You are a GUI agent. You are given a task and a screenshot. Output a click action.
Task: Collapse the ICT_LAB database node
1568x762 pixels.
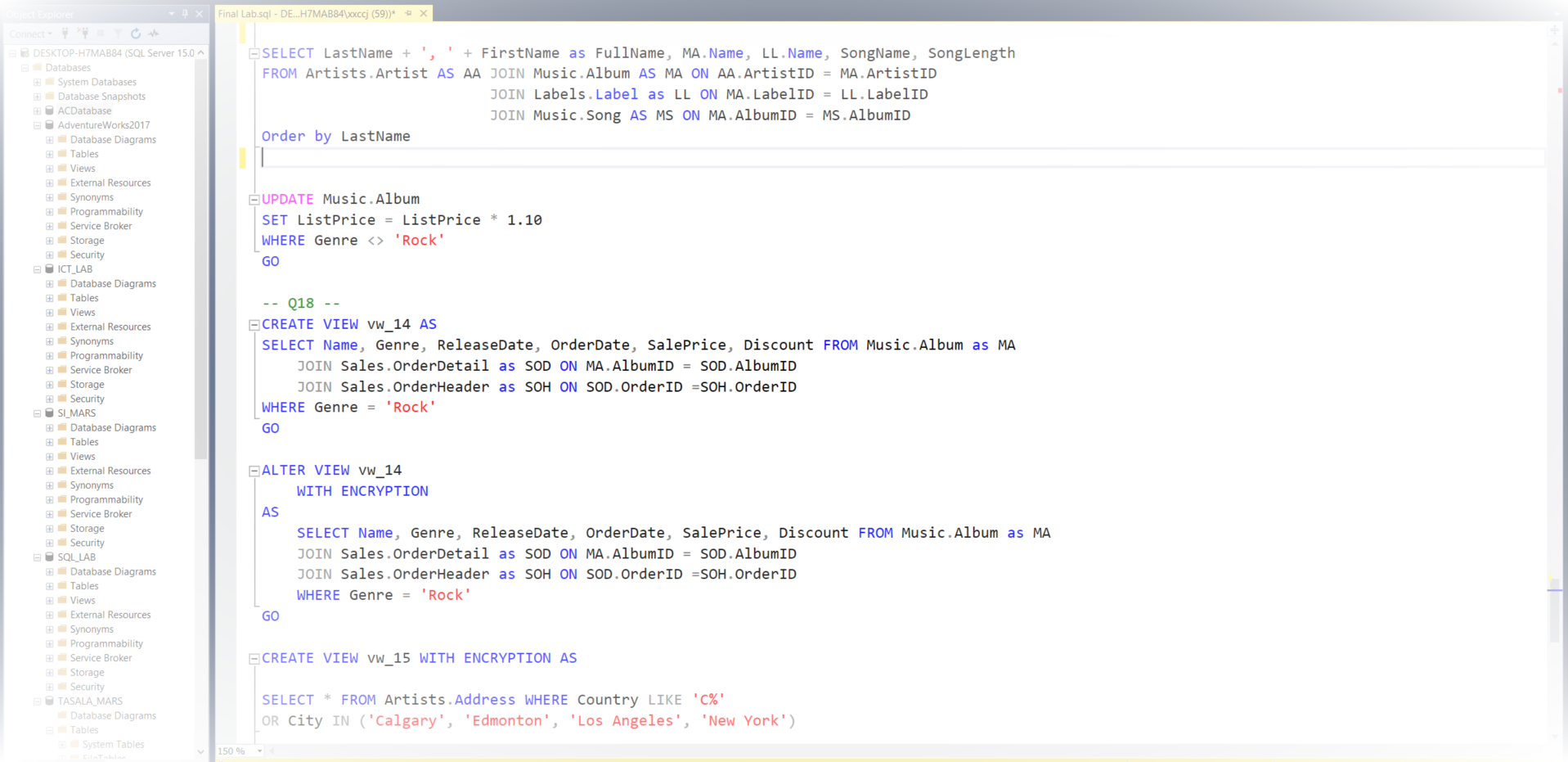pyautogui.click(x=37, y=269)
